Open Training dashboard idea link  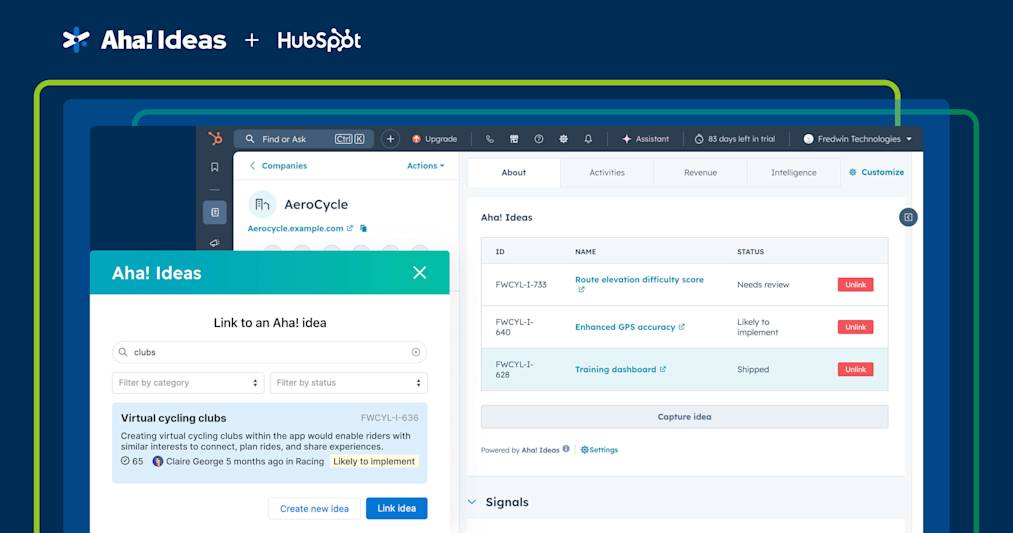[x=615, y=370]
